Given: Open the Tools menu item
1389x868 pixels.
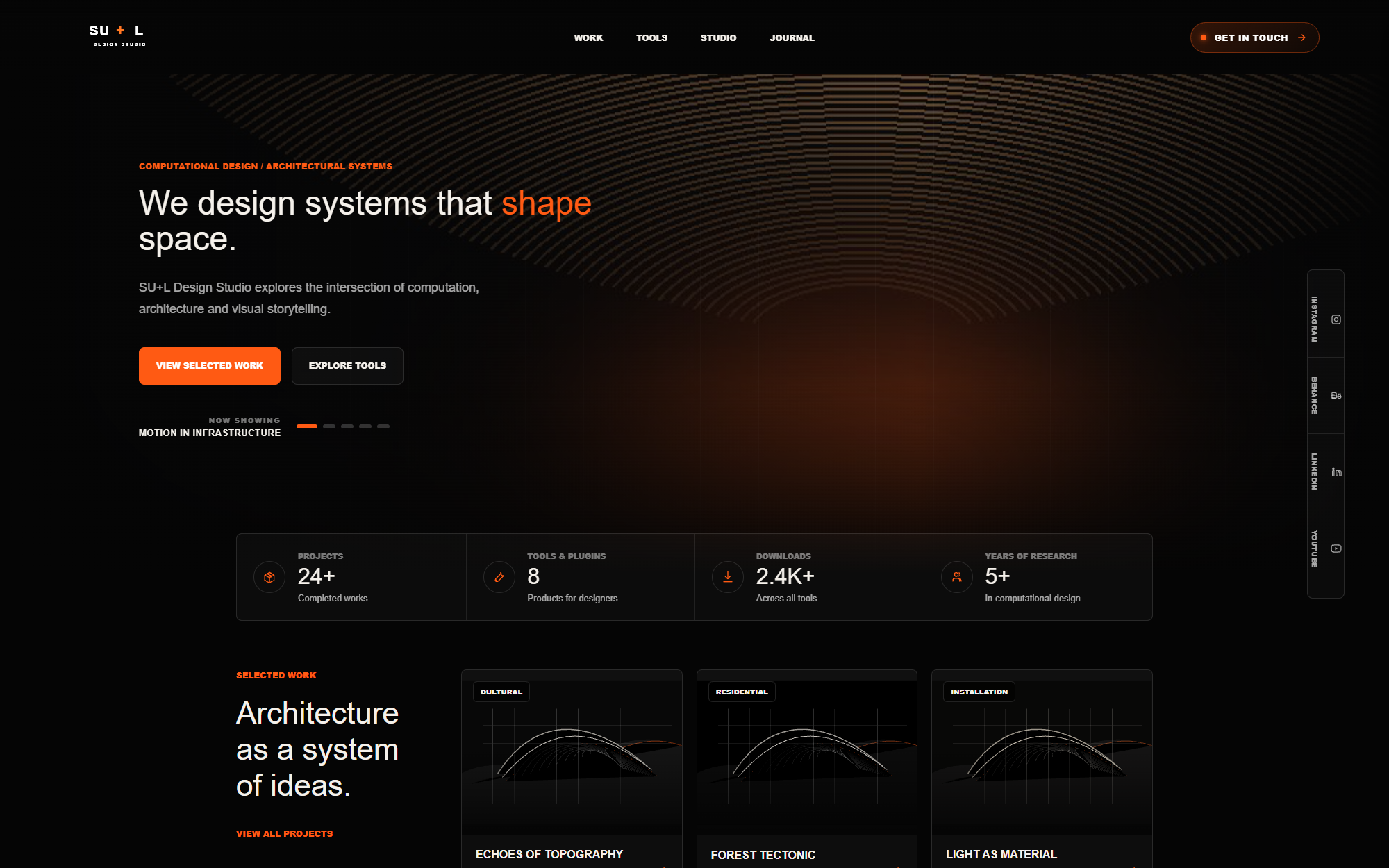Looking at the screenshot, I should click(651, 37).
